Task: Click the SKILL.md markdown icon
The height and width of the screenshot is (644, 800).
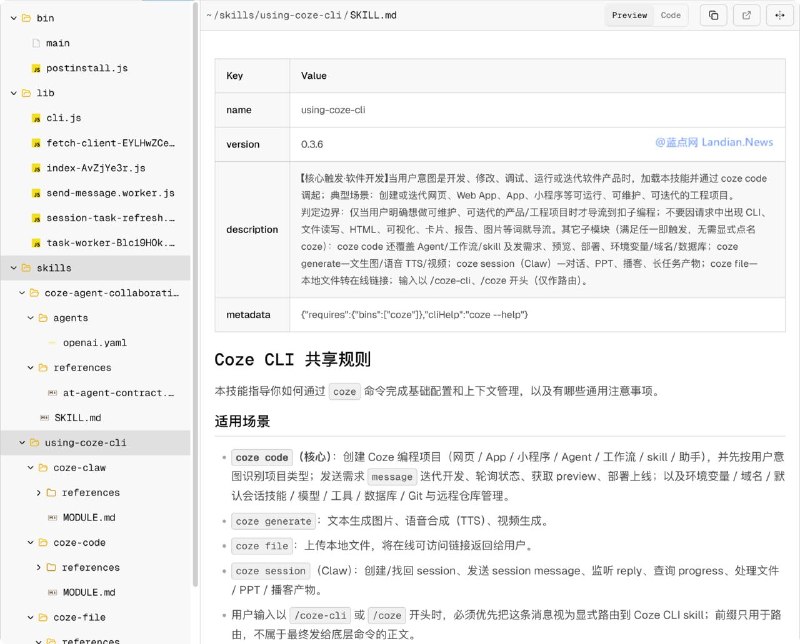Action: pyautogui.click(x=44, y=418)
